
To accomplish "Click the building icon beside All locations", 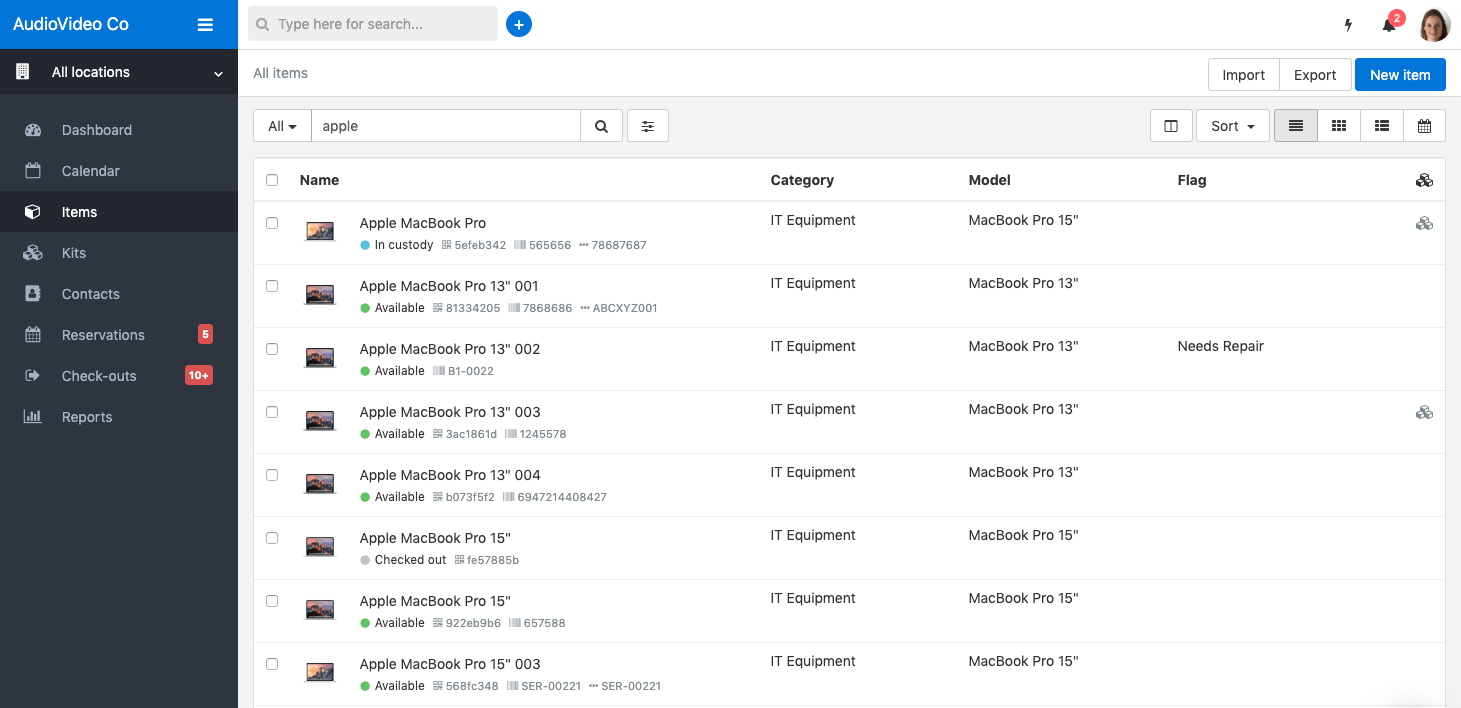I will click(x=22, y=72).
